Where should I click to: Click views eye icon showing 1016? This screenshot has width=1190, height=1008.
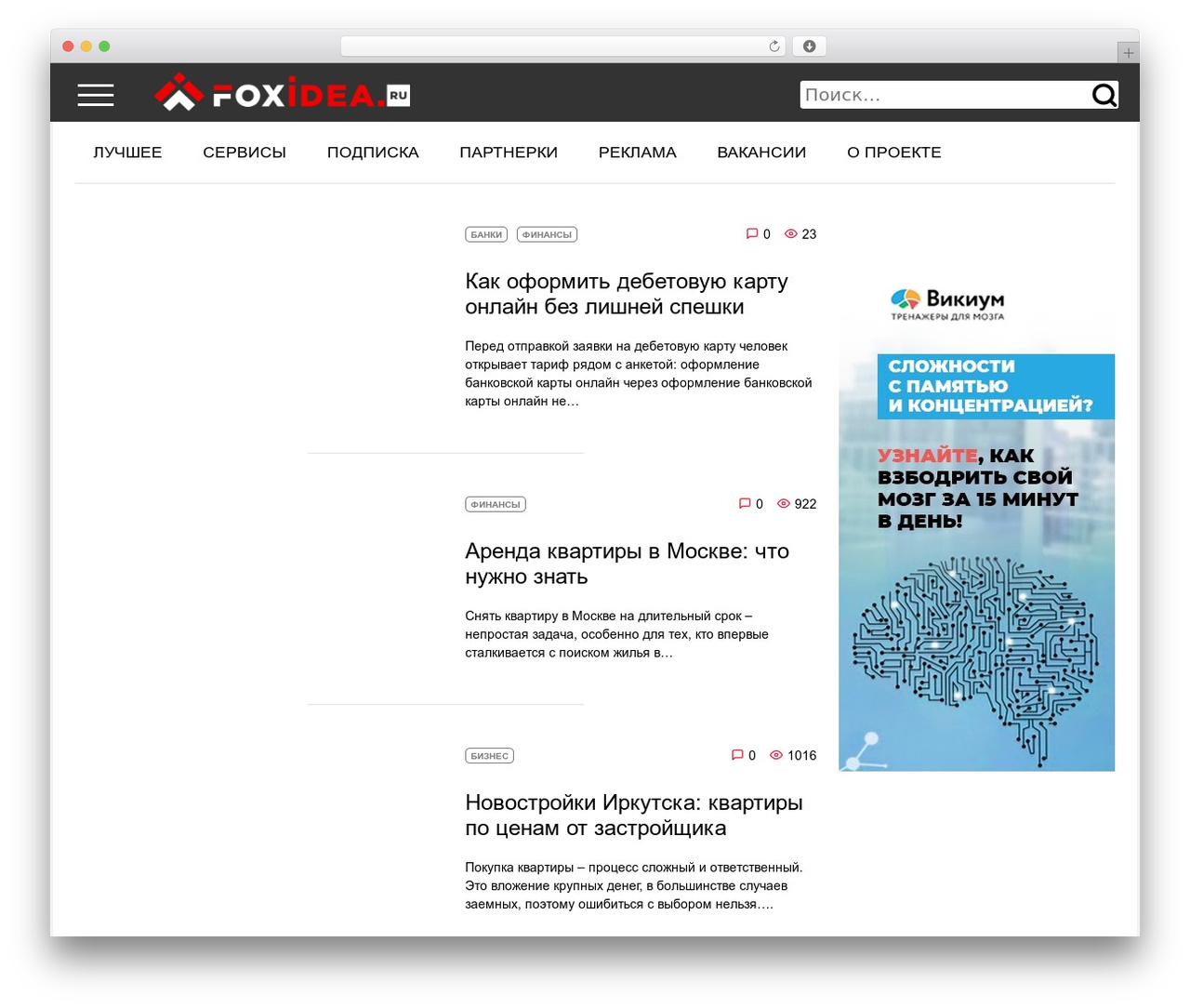click(x=776, y=756)
